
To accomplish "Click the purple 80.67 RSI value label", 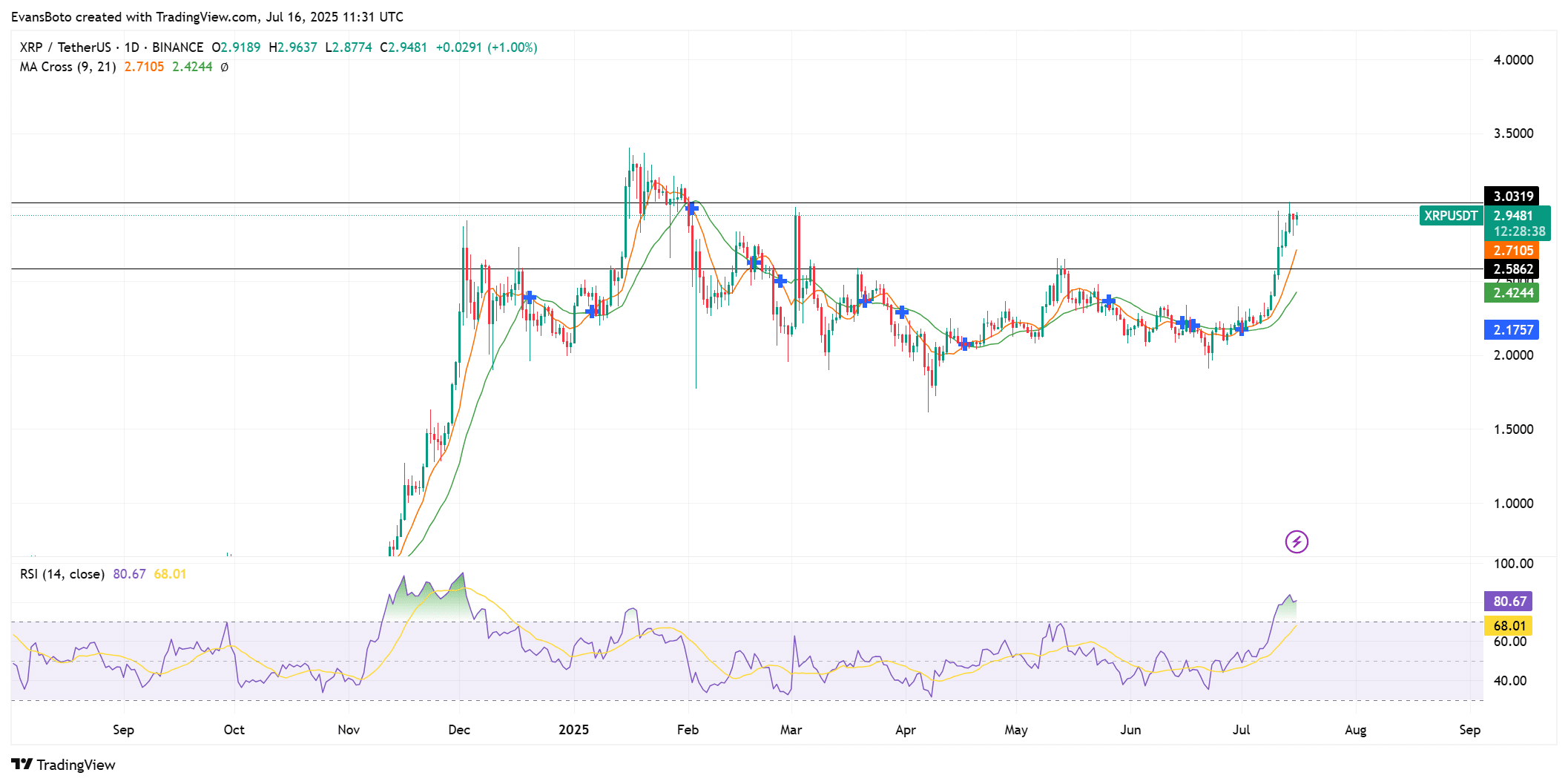I will pyautogui.click(x=1509, y=602).
